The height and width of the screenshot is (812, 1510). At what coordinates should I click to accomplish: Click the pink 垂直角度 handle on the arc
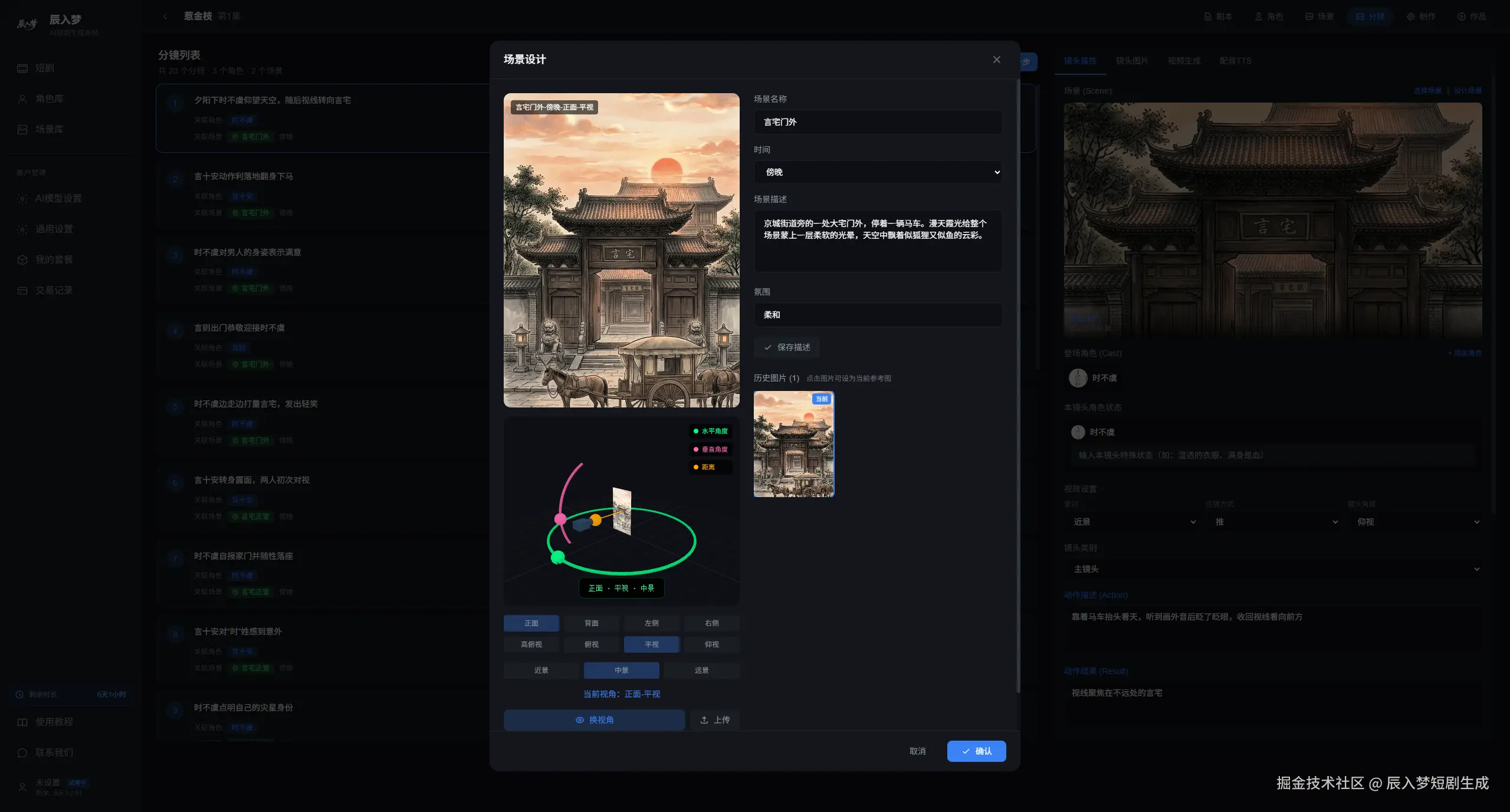(560, 519)
